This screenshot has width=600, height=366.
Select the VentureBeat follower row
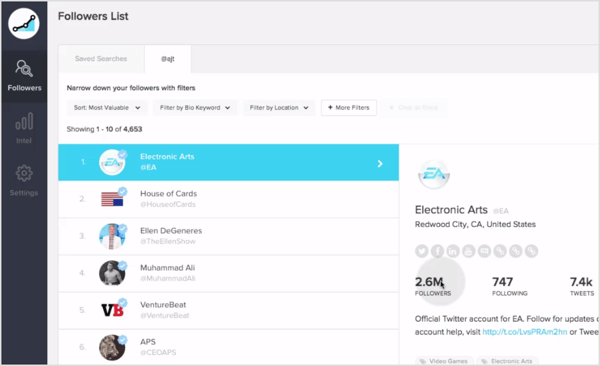point(228,310)
